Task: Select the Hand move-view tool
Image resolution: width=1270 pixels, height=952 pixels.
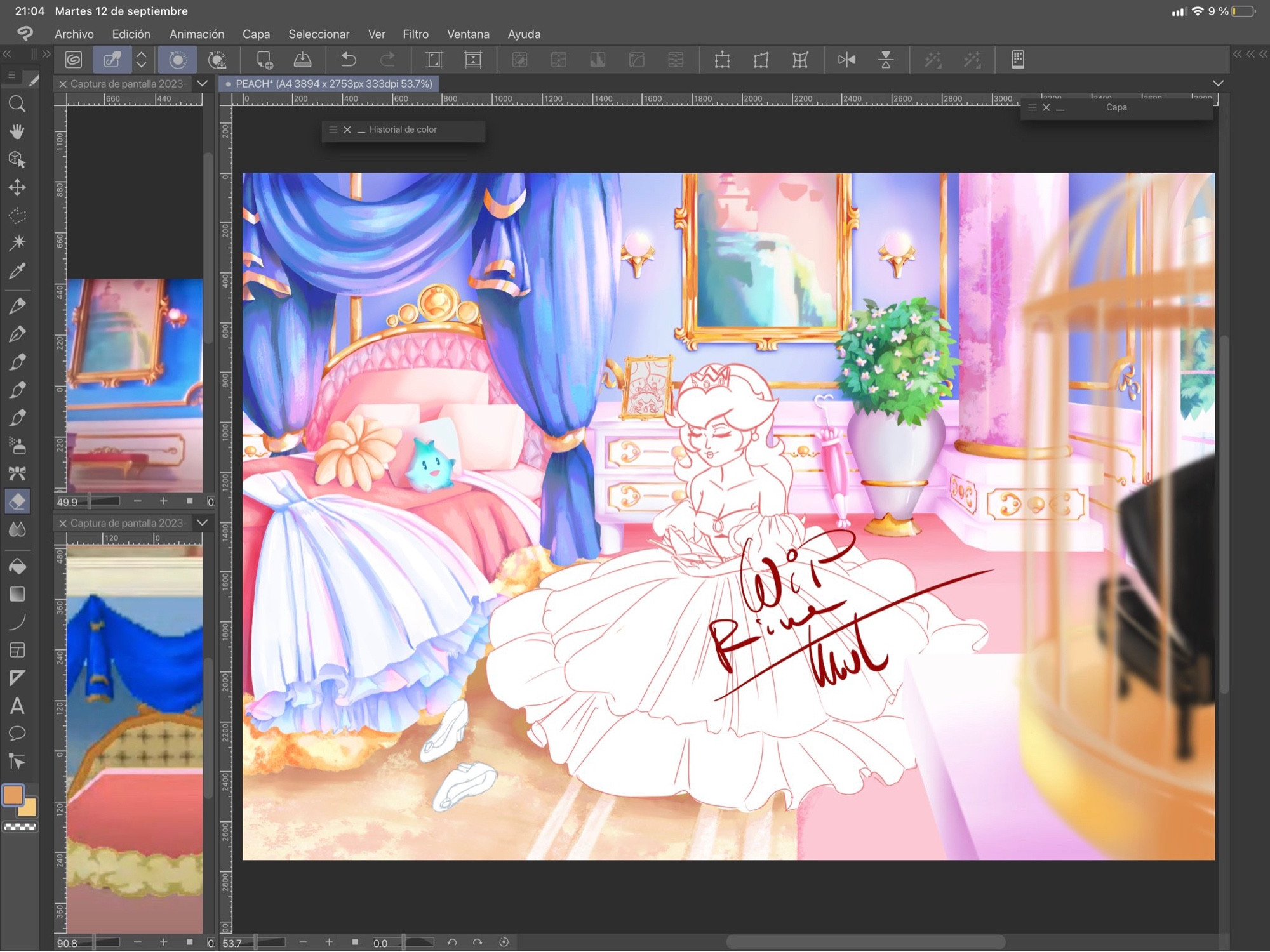Action: point(17,131)
